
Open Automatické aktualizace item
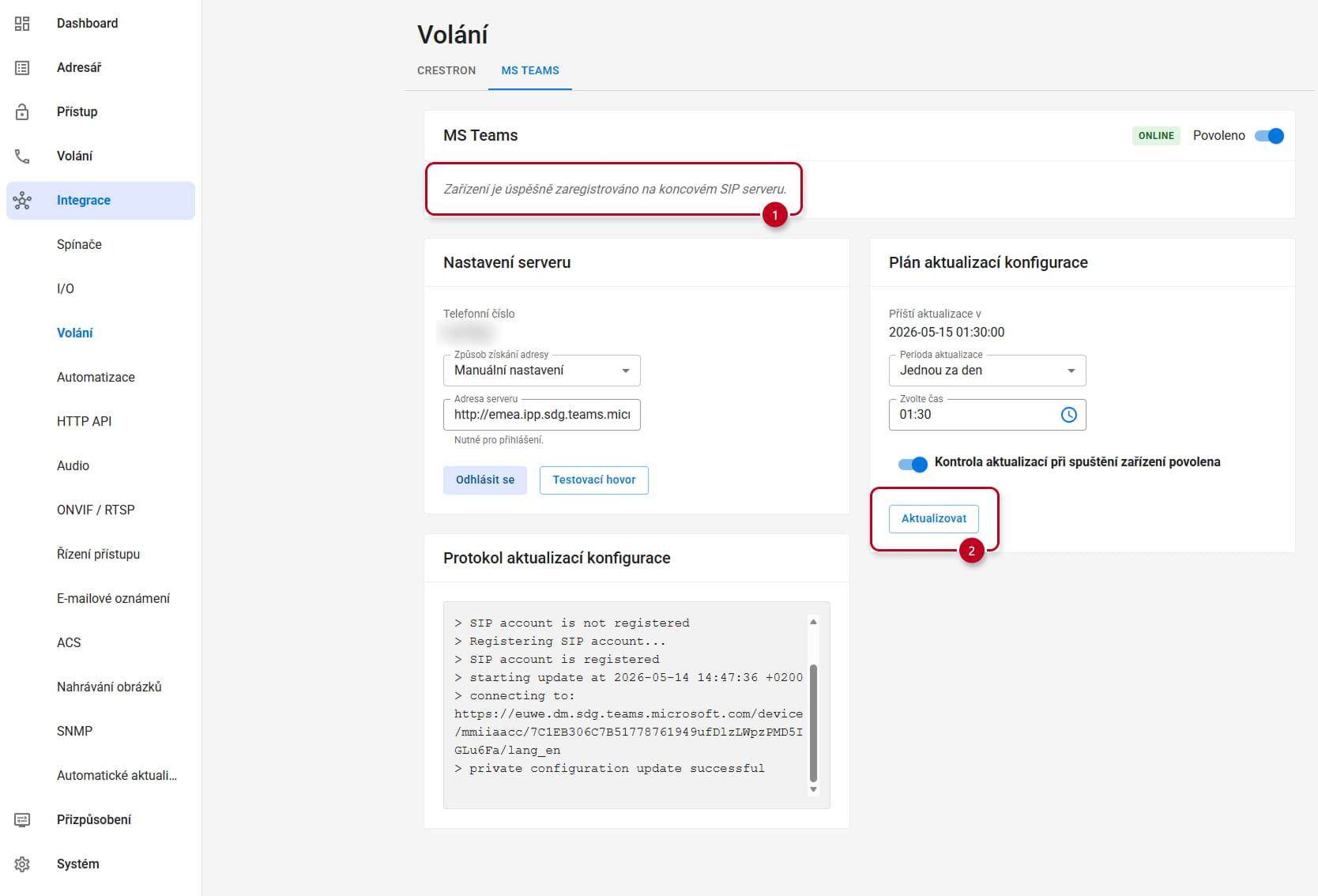(100, 776)
